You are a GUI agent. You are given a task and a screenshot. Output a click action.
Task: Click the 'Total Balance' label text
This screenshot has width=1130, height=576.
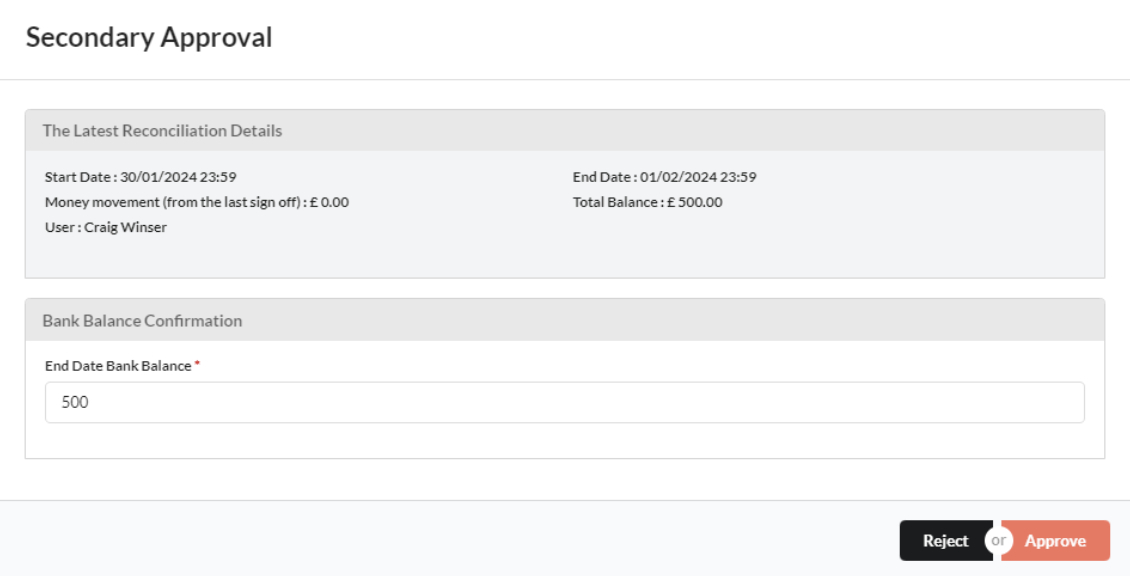click(x=614, y=202)
